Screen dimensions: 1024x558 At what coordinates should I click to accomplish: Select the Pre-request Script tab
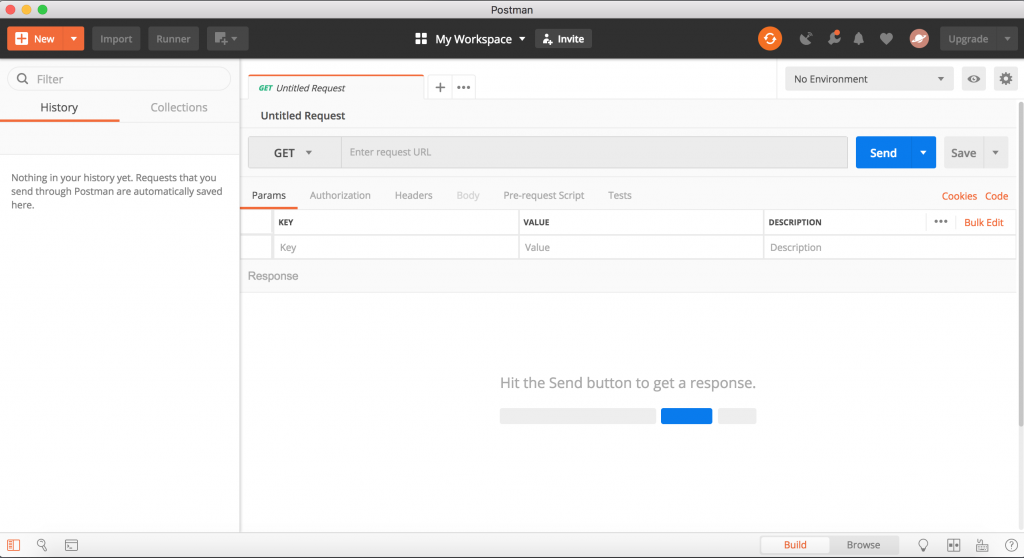543,195
